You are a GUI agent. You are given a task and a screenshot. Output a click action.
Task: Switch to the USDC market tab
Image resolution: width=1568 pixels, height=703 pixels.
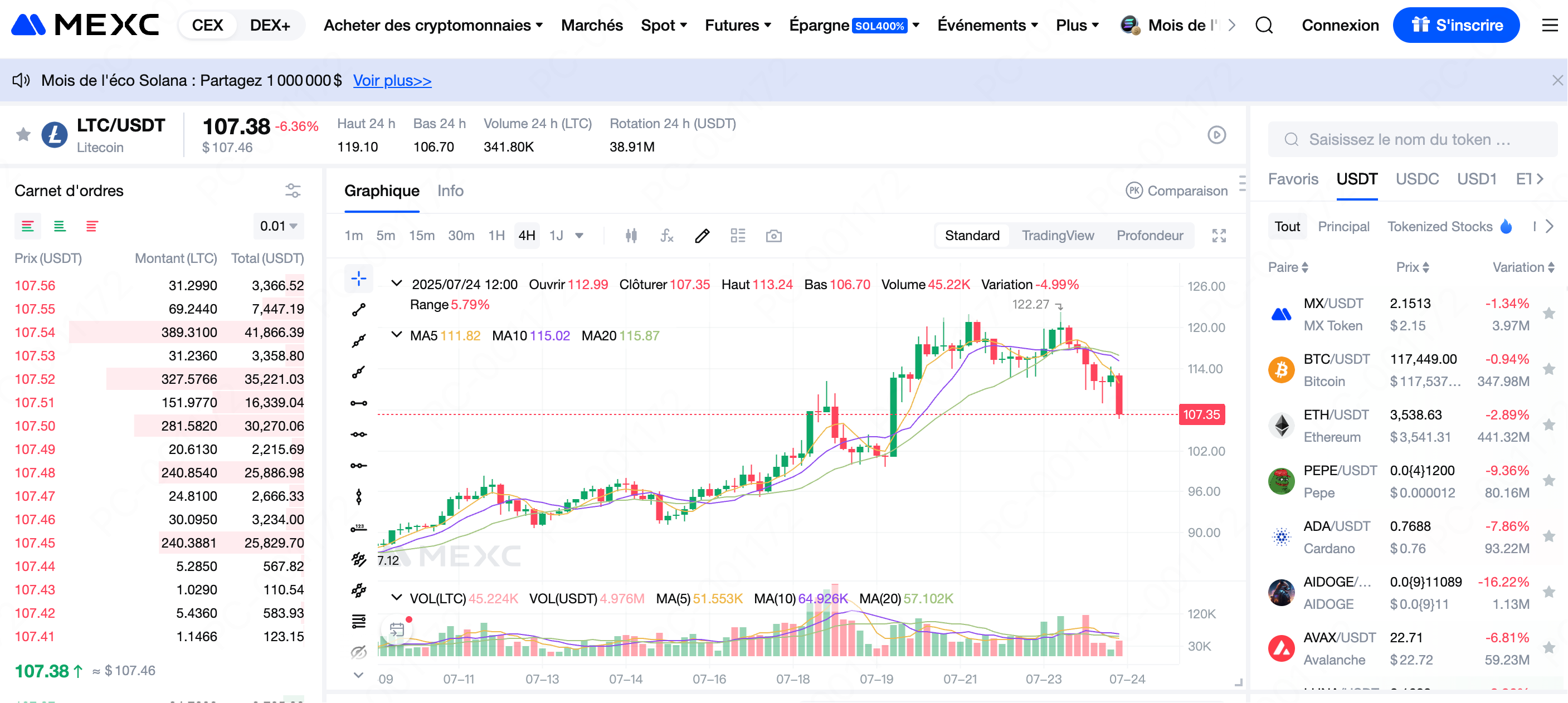click(1416, 179)
